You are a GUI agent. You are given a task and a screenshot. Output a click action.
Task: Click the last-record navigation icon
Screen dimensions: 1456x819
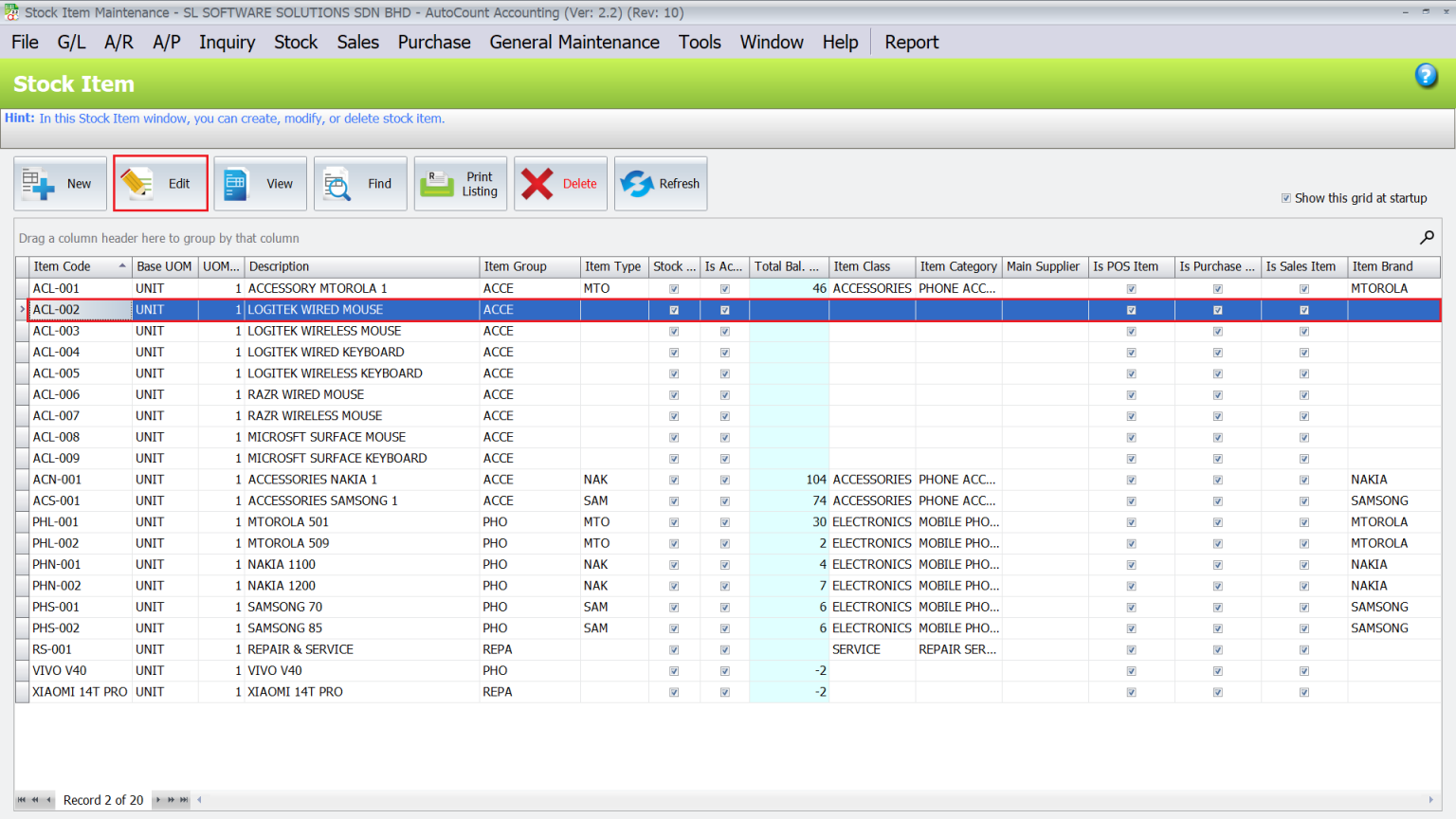pos(186,800)
